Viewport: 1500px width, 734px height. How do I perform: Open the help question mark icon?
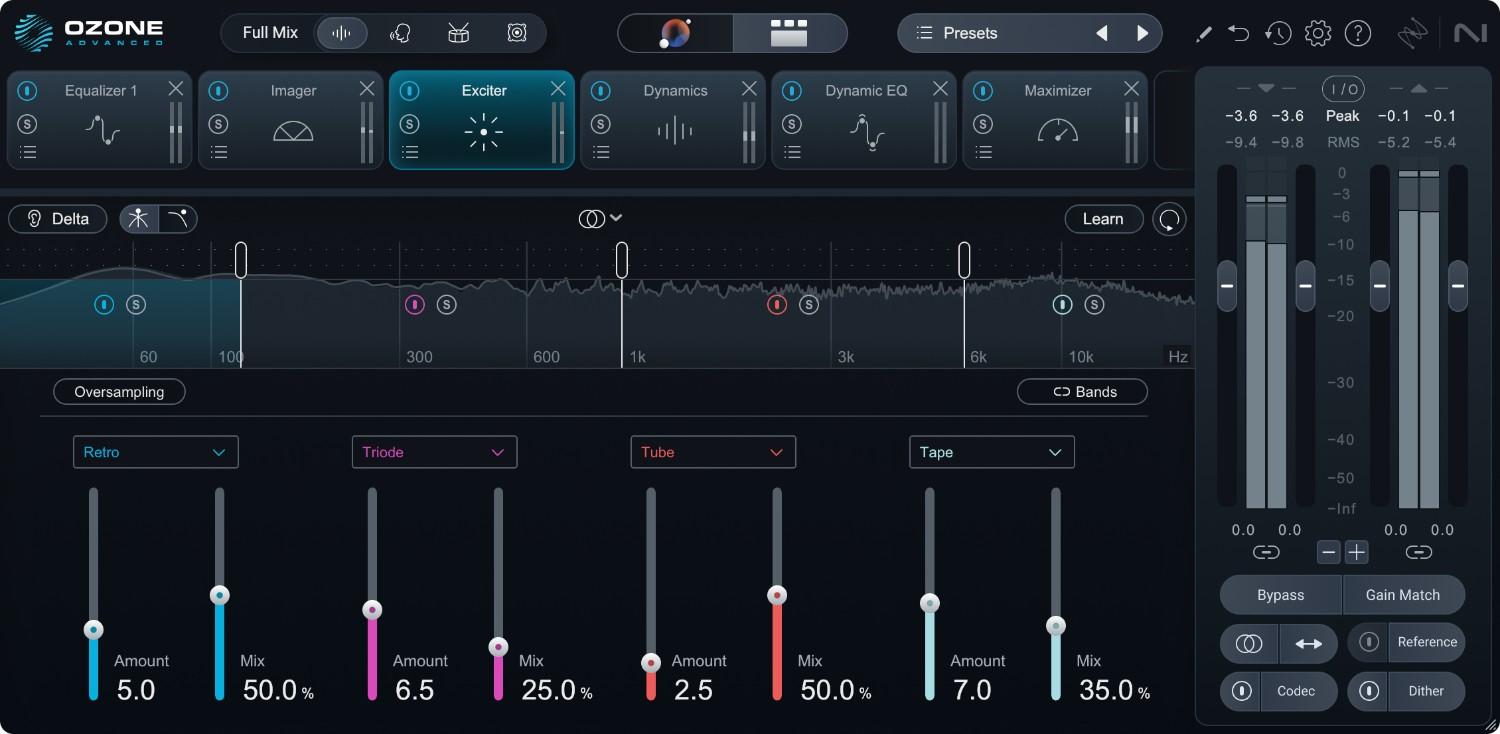click(x=1357, y=33)
